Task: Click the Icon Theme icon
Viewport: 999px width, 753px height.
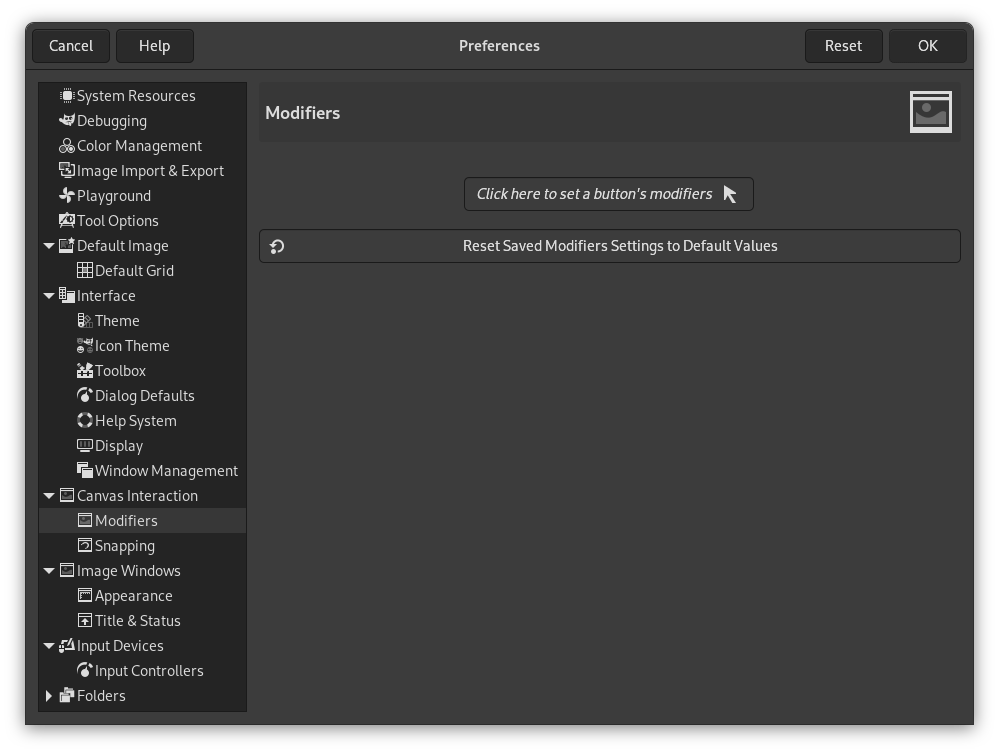Action: pyautogui.click(x=85, y=345)
